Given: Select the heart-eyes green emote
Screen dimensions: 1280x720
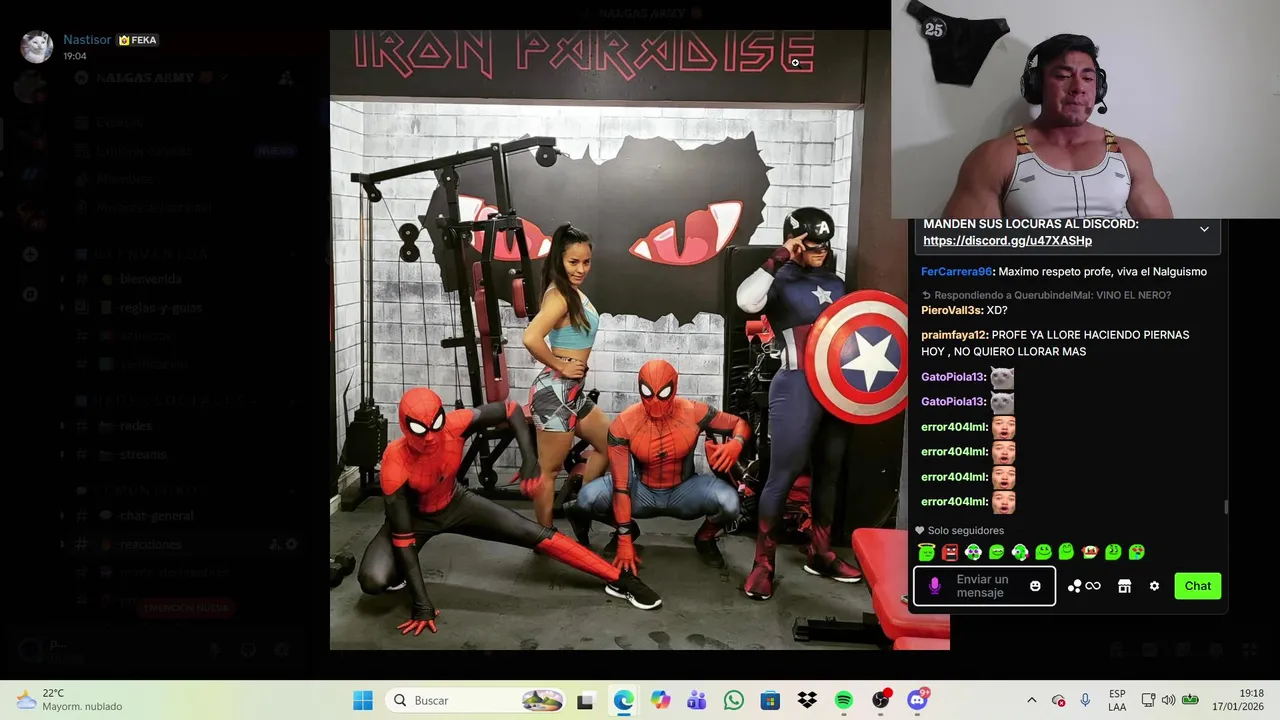Looking at the screenshot, I should click(1136, 552).
